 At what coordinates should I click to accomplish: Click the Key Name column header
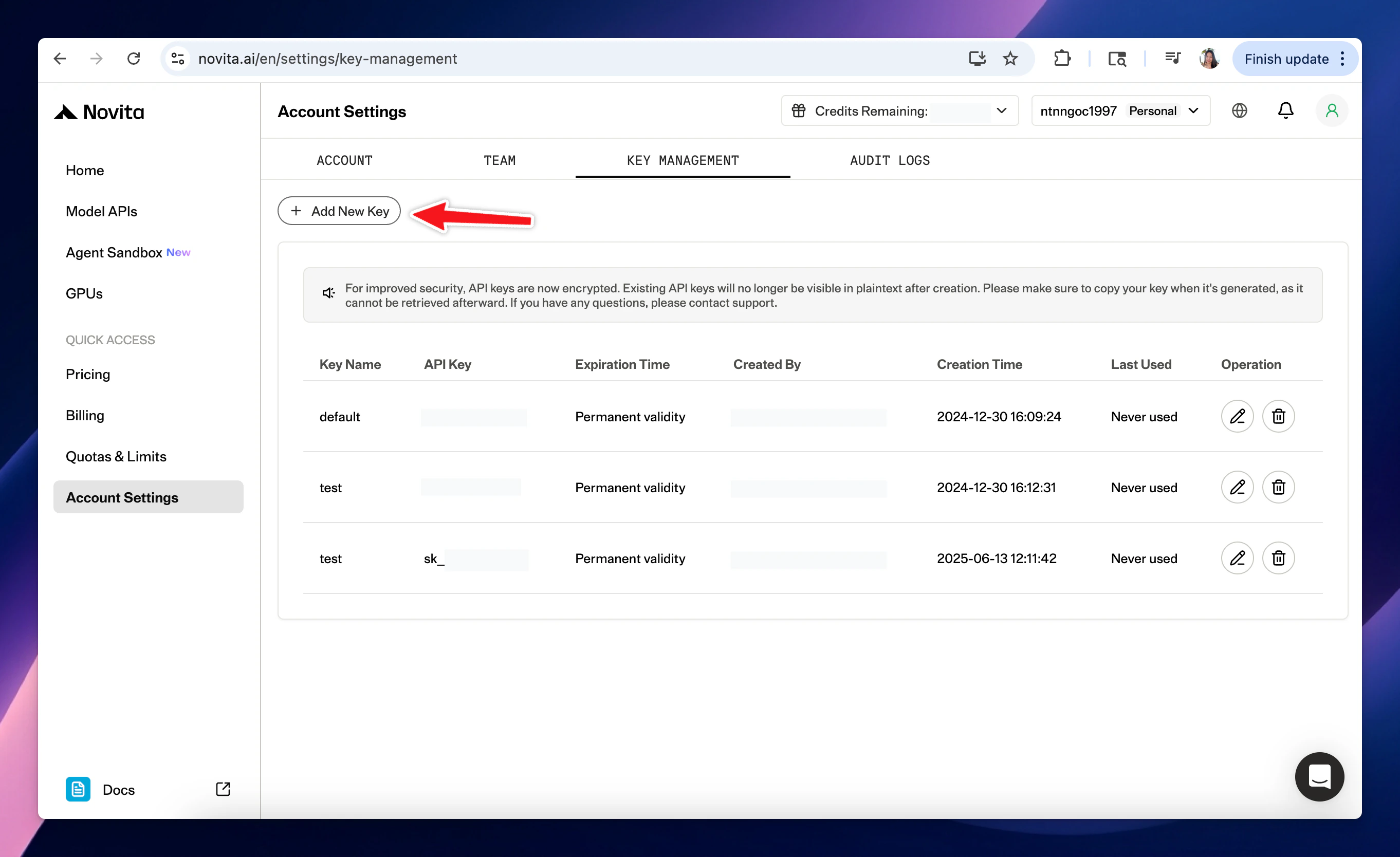pos(350,365)
